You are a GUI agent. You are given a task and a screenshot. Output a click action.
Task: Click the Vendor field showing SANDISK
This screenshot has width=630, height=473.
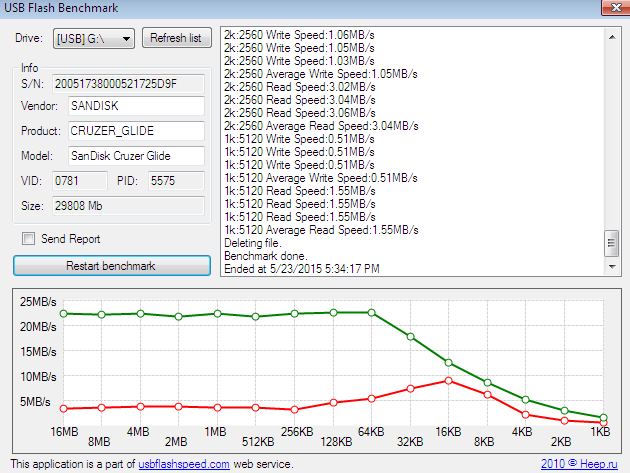(136, 106)
